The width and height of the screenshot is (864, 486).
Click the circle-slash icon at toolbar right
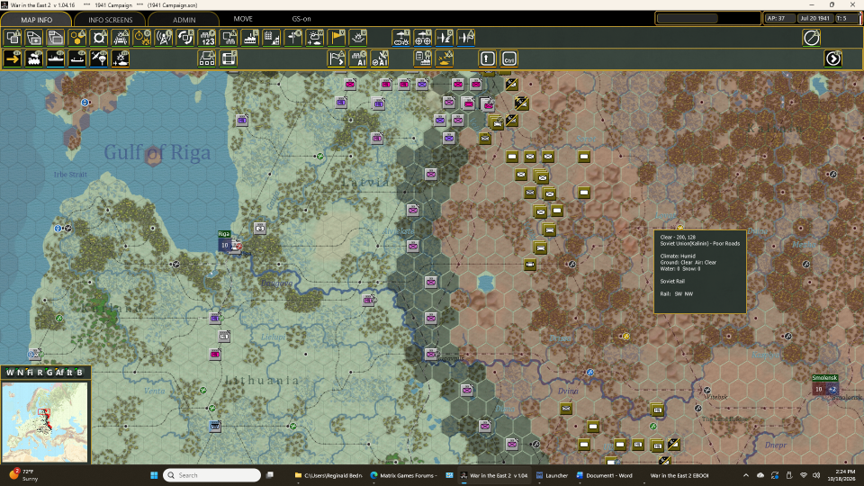pos(812,37)
